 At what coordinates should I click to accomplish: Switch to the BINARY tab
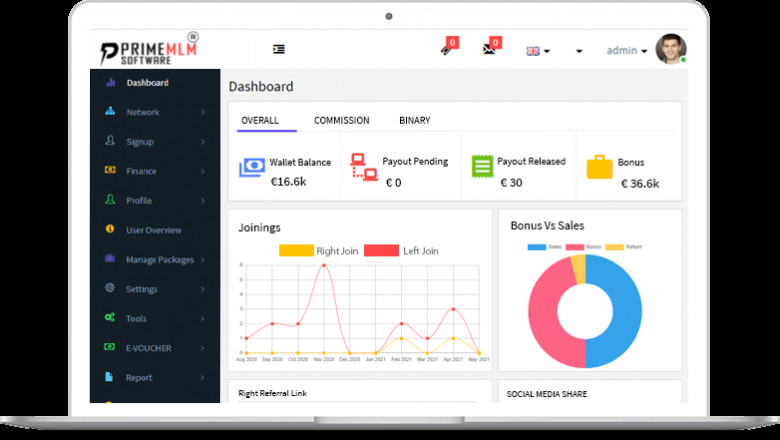coord(414,120)
